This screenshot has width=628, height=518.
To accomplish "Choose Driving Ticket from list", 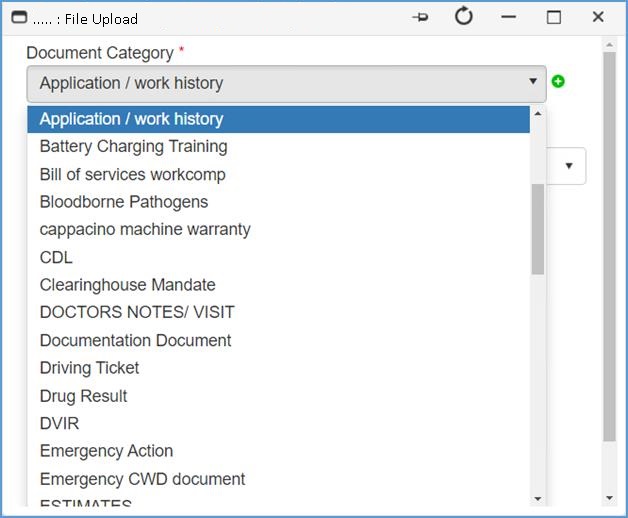I will [x=89, y=368].
